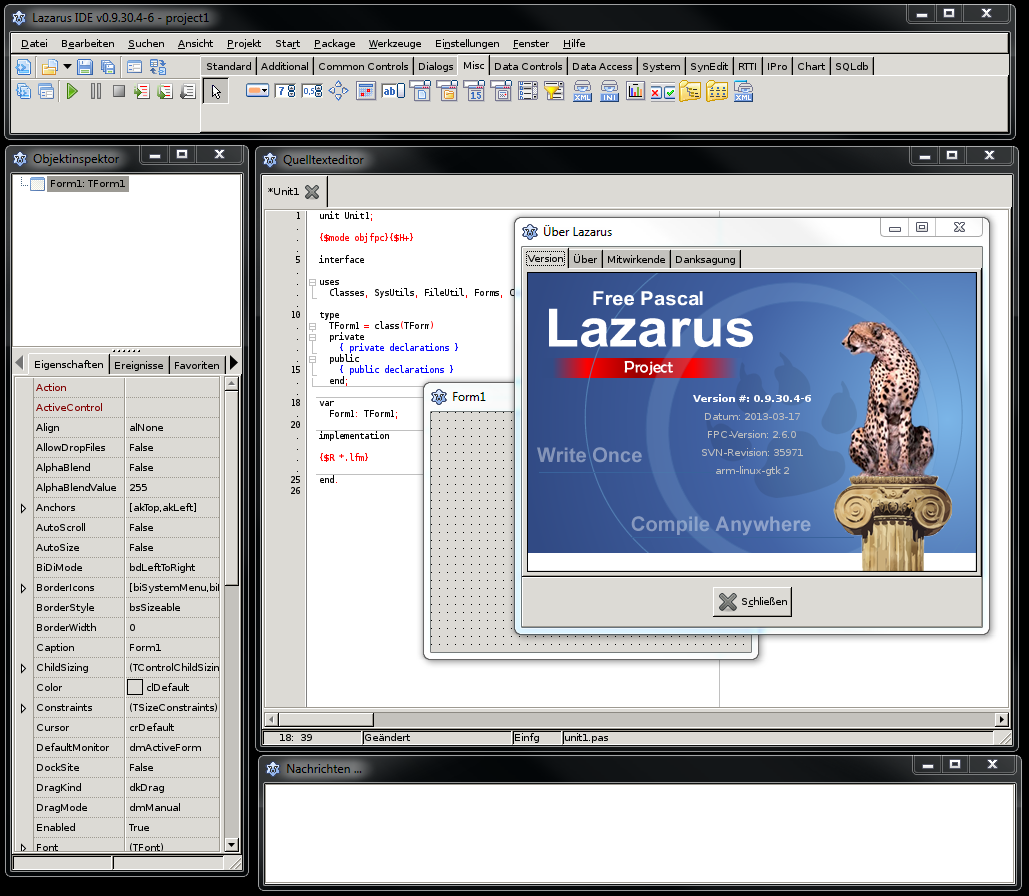Collapse the TForm1 class code fold
Screen dimensions: 1029x896
(312, 326)
